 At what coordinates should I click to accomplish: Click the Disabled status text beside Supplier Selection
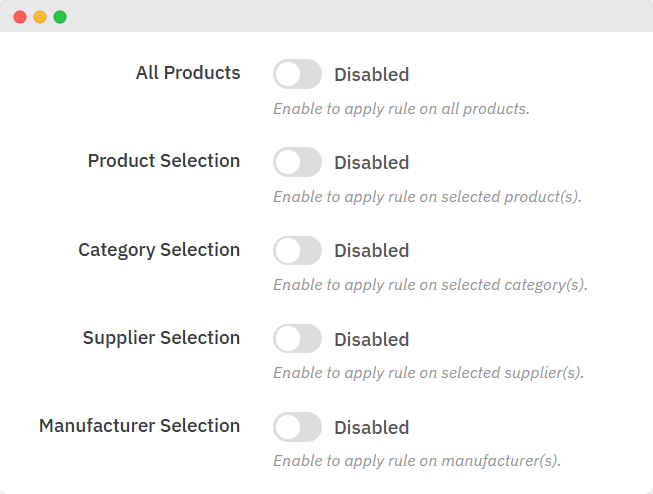[371, 339]
